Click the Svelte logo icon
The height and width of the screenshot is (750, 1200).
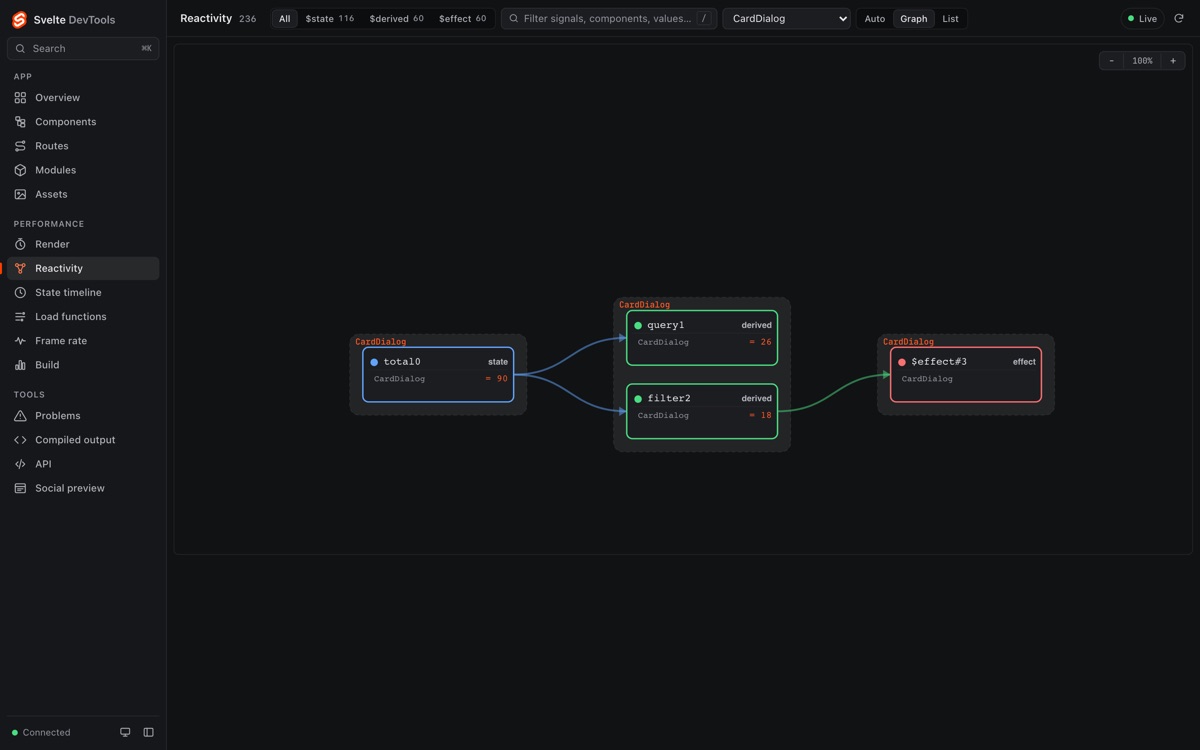[x=19, y=19]
